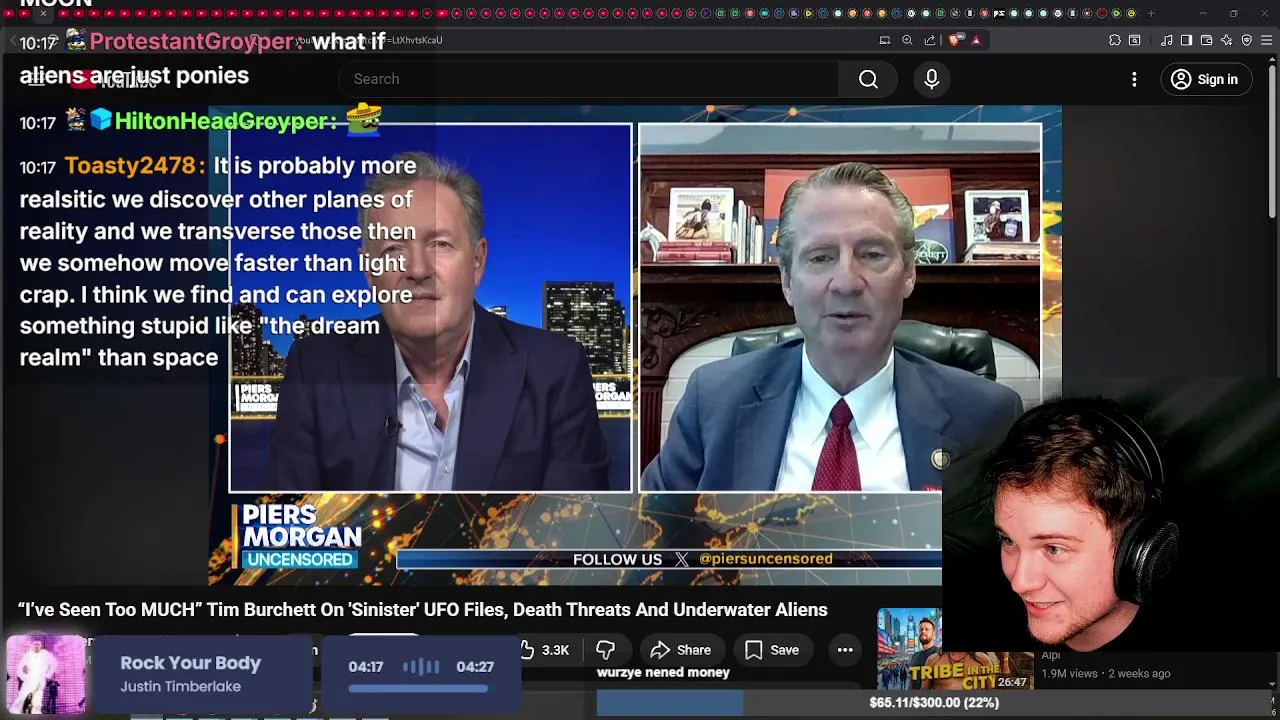Open Brave VPN shield icon
This screenshot has height=720, width=1280.
[1247, 40]
